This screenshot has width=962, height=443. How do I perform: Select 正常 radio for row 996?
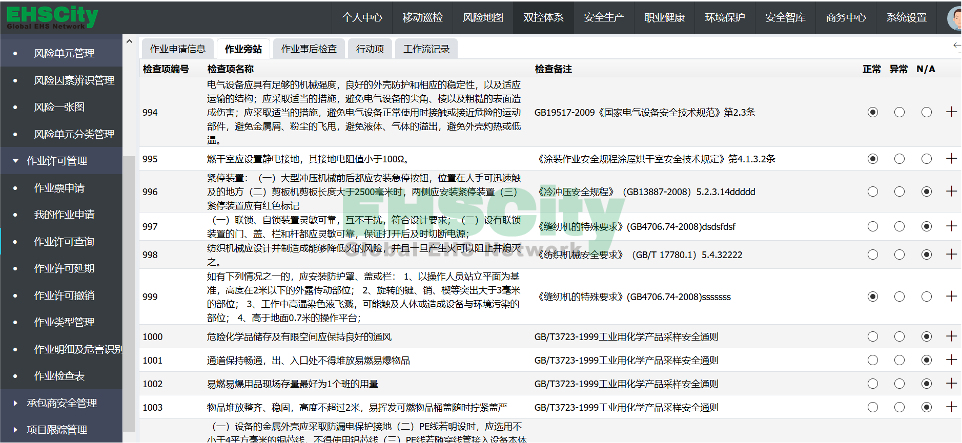[x=873, y=191]
